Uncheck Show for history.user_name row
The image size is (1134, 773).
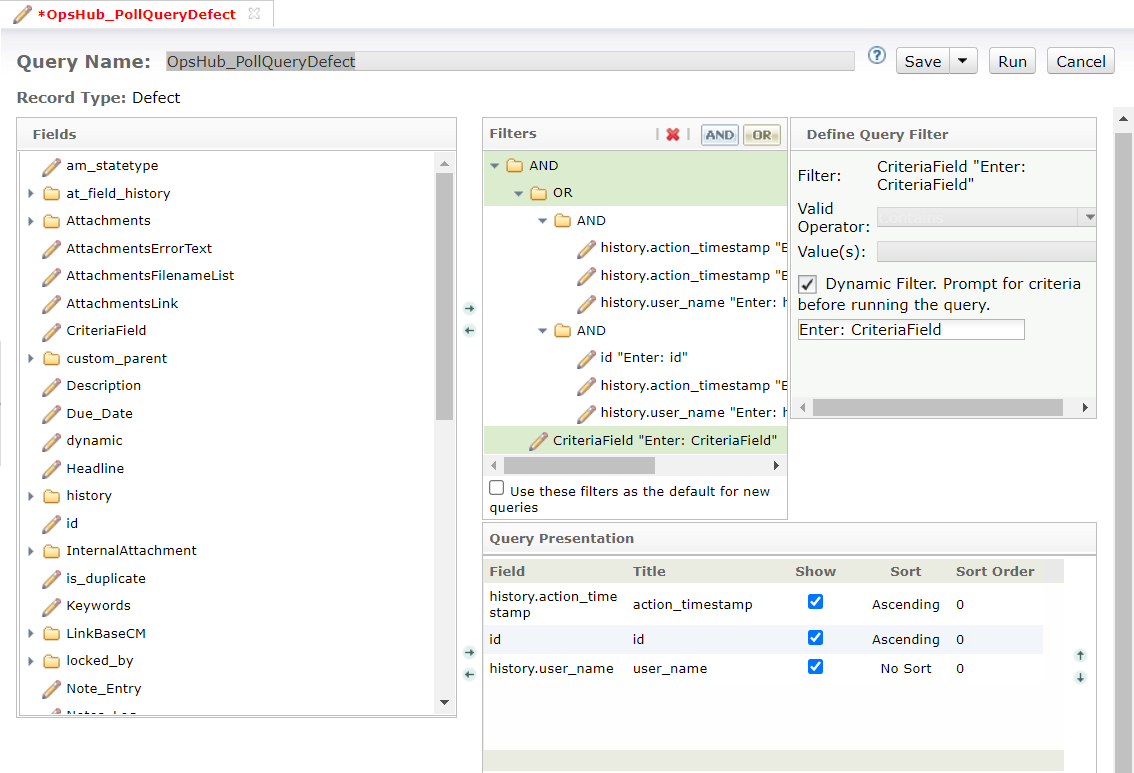815,667
